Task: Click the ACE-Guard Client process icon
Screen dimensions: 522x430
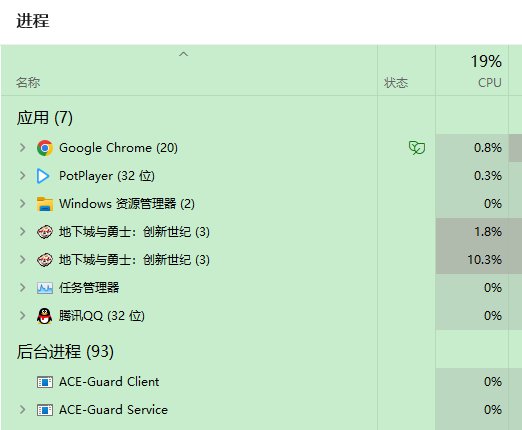Action: [45, 382]
